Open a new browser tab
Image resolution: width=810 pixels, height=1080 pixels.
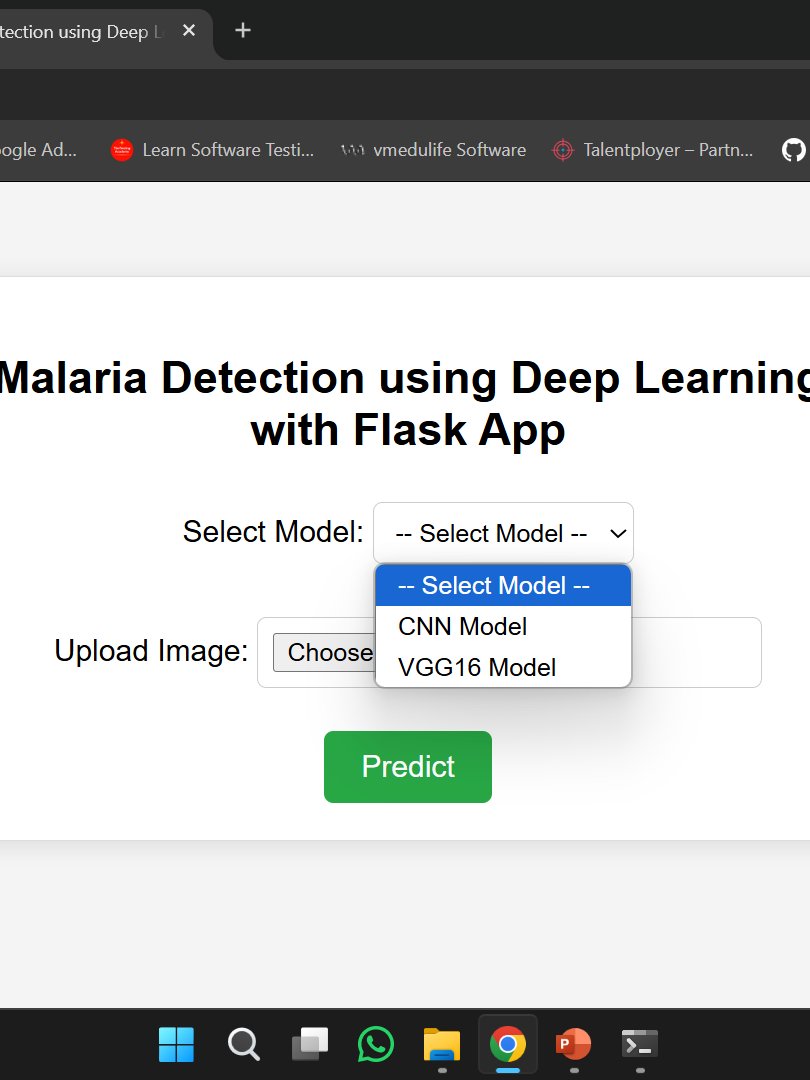(x=242, y=31)
